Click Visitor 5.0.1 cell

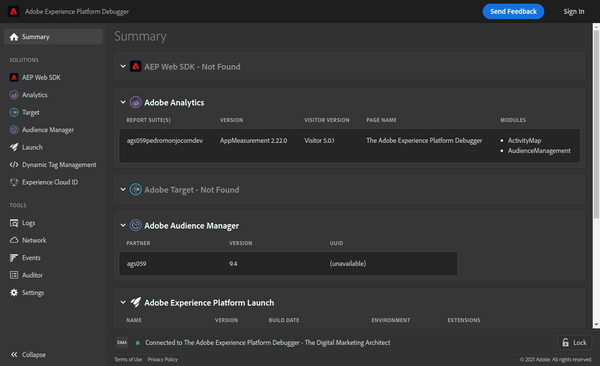pos(319,141)
